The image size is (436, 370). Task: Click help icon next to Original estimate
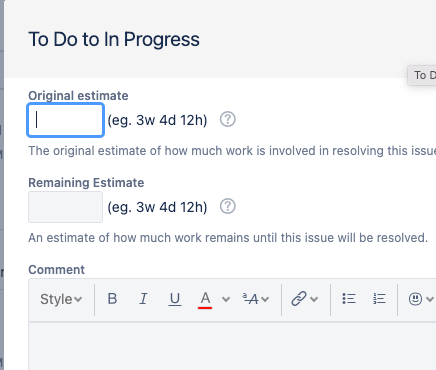coord(228,119)
